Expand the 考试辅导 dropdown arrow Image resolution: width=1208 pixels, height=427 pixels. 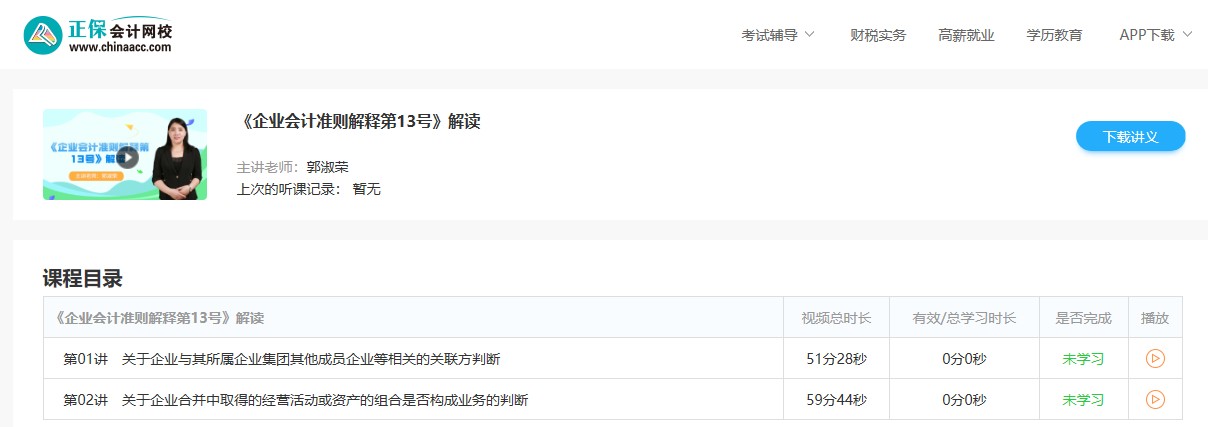coord(809,34)
